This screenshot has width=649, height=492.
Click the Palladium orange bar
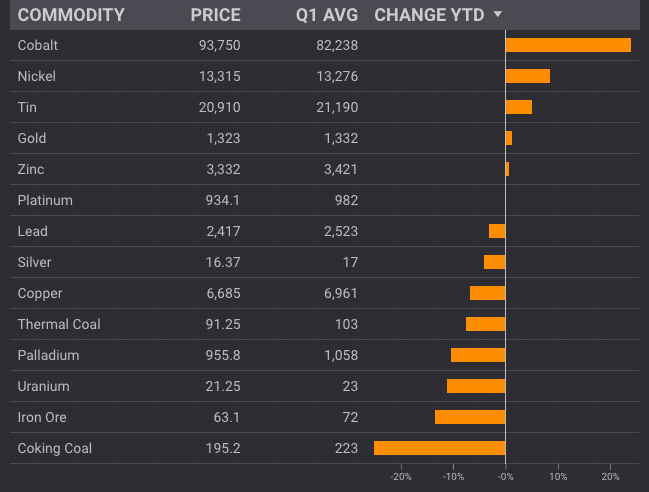click(478, 355)
